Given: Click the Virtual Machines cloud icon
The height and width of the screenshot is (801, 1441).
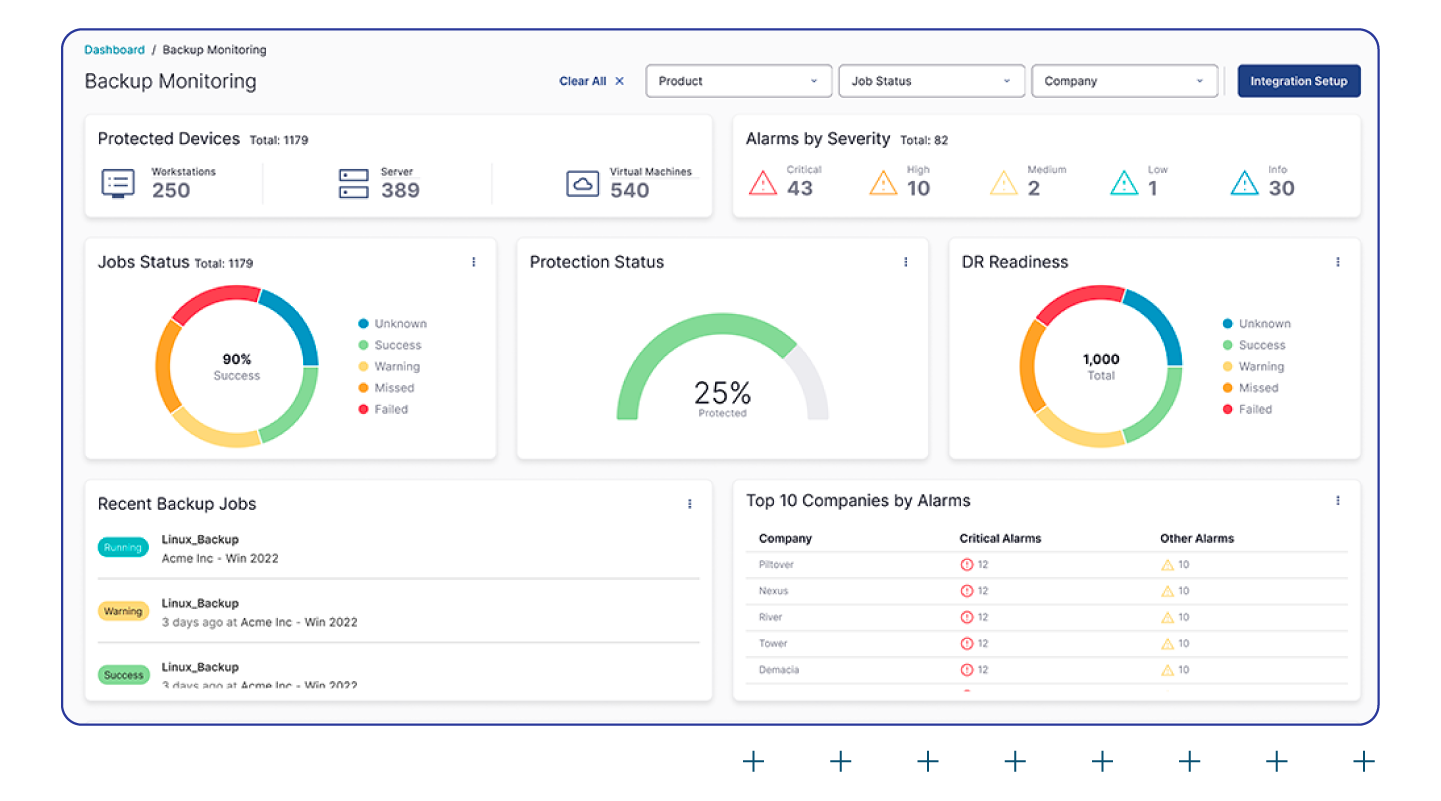Looking at the screenshot, I should coord(583,184).
